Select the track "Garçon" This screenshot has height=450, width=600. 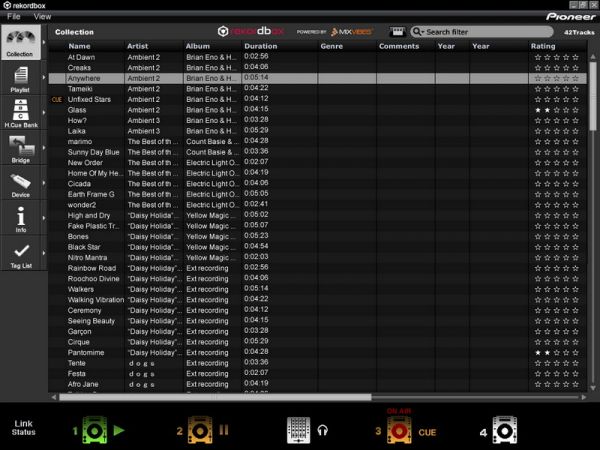click(317, 332)
